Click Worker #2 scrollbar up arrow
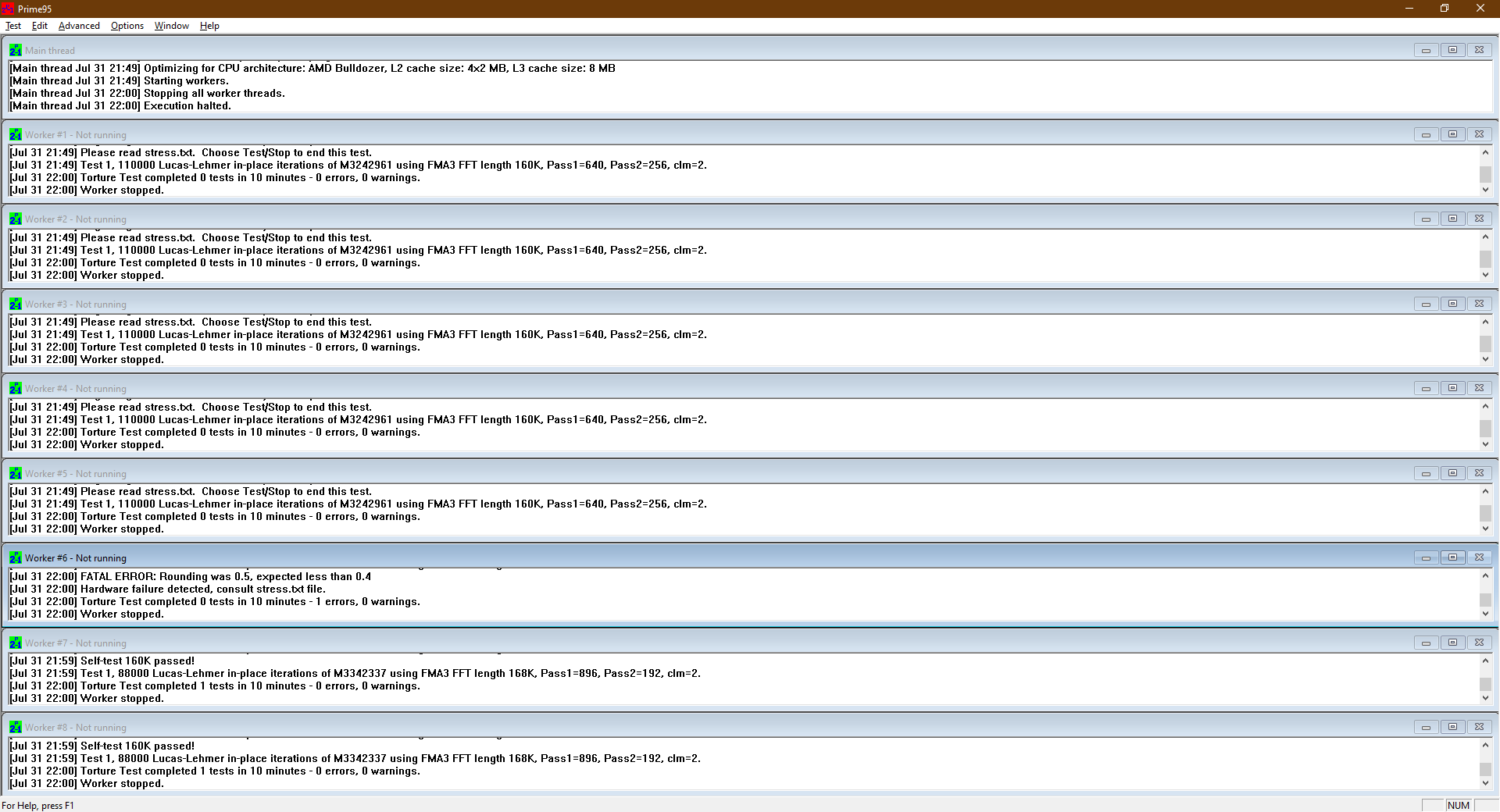The width and height of the screenshot is (1500, 812). pos(1485,237)
